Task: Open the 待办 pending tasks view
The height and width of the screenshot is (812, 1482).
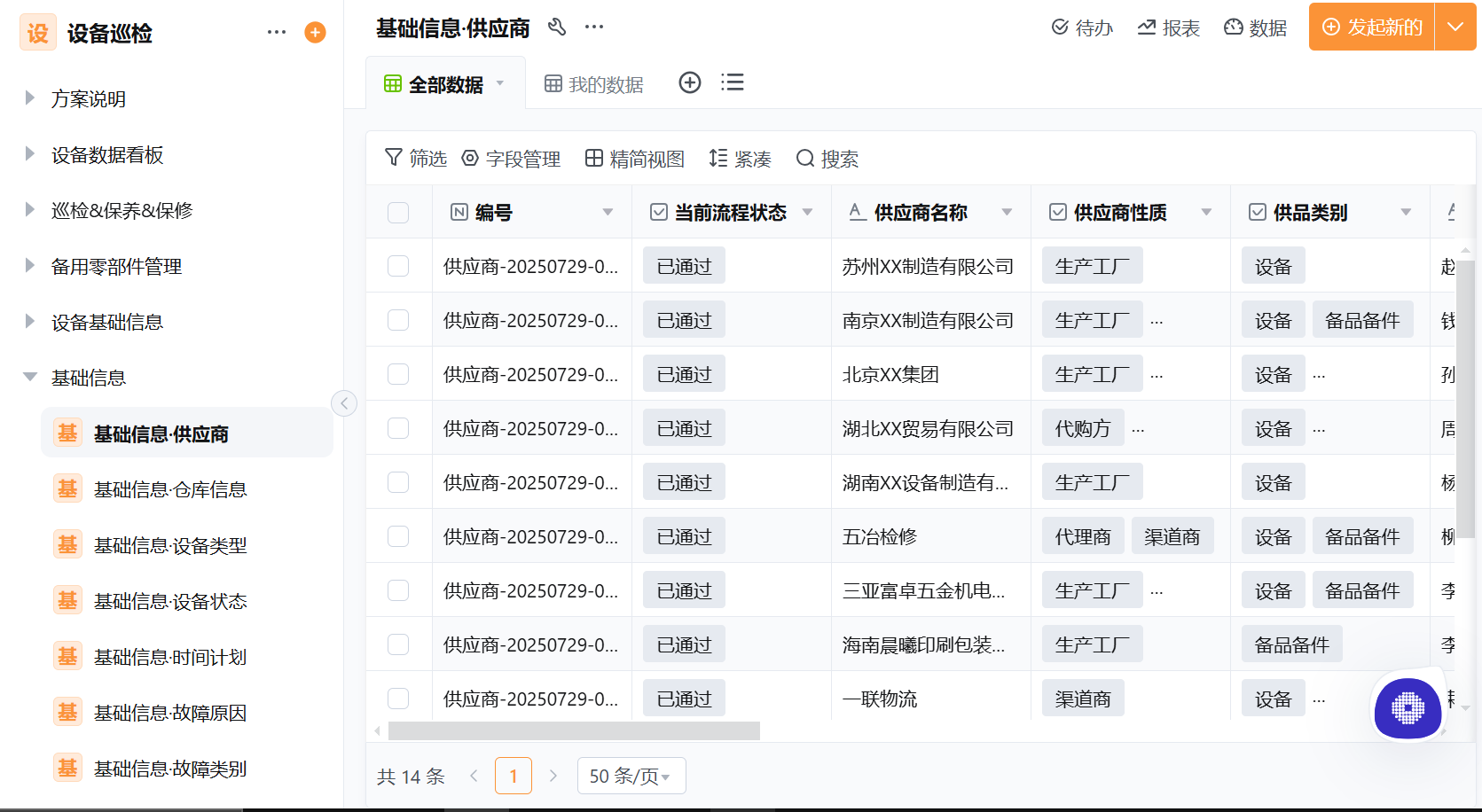Action: point(1082,27)
